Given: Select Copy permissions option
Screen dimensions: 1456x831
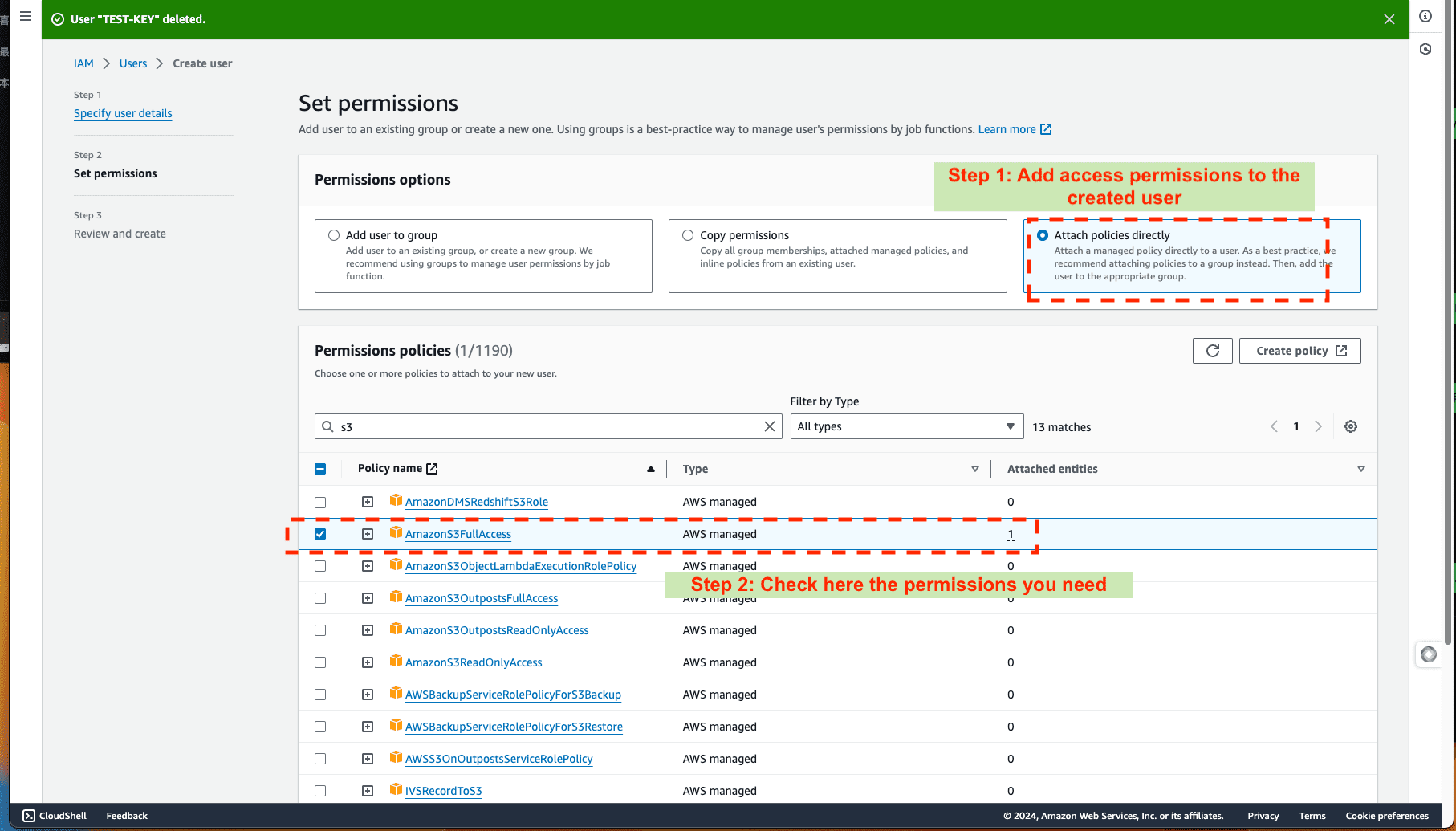Looking at the screenshot, I should [x=688, y=235].
